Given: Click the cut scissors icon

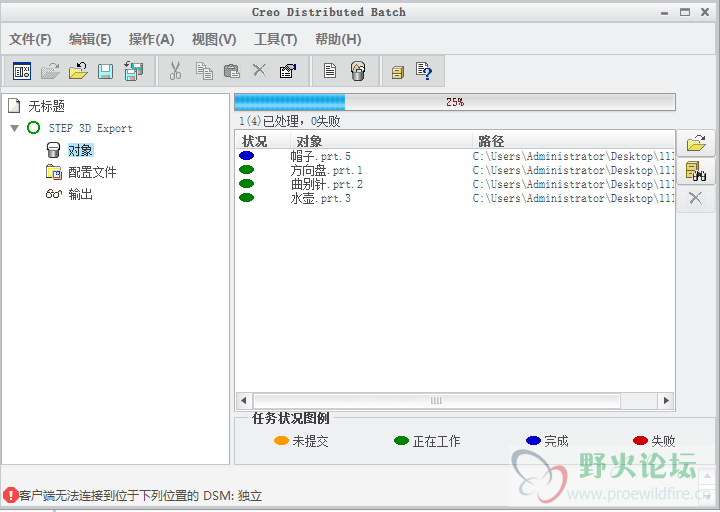Looking at the screenshot, I should 175,71.
